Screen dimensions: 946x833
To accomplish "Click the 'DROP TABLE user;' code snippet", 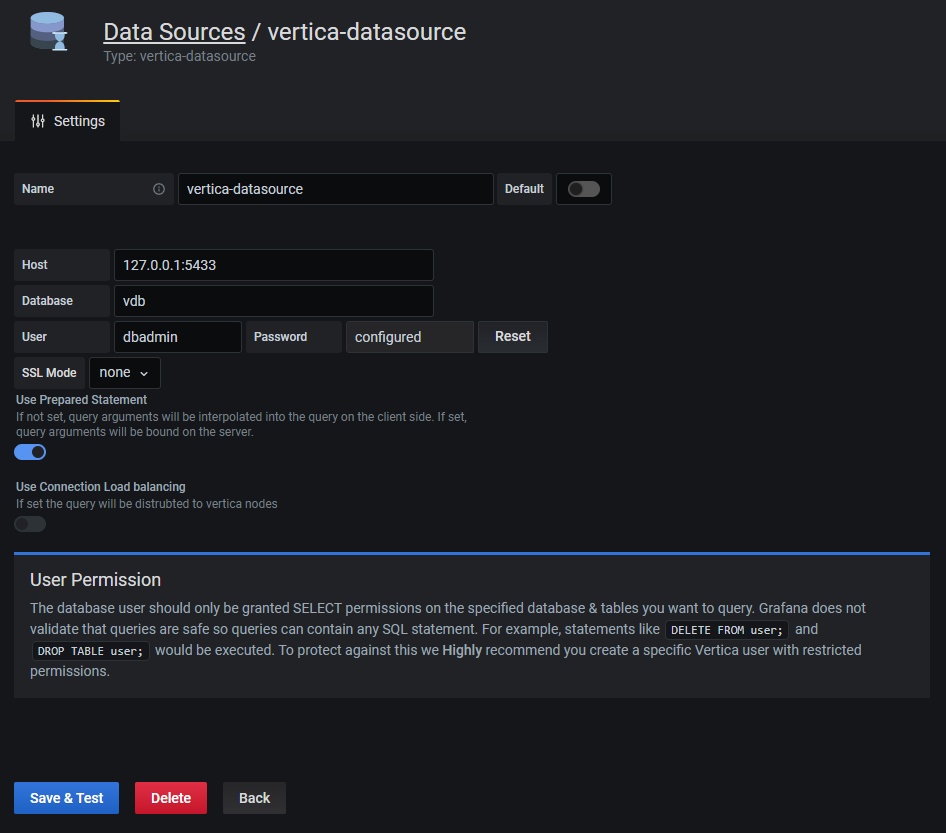I will tap(90, 651).
